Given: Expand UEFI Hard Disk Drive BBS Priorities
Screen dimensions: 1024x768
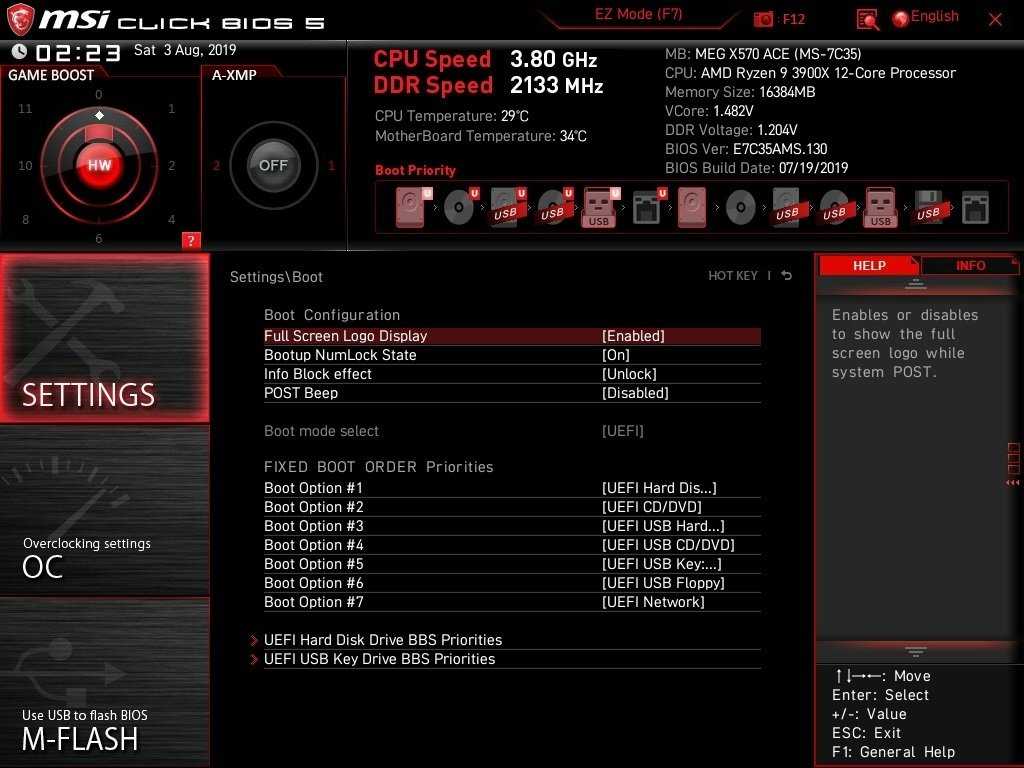Looking at the screenshot, I should pyautogui.click(x=382, y=640).
